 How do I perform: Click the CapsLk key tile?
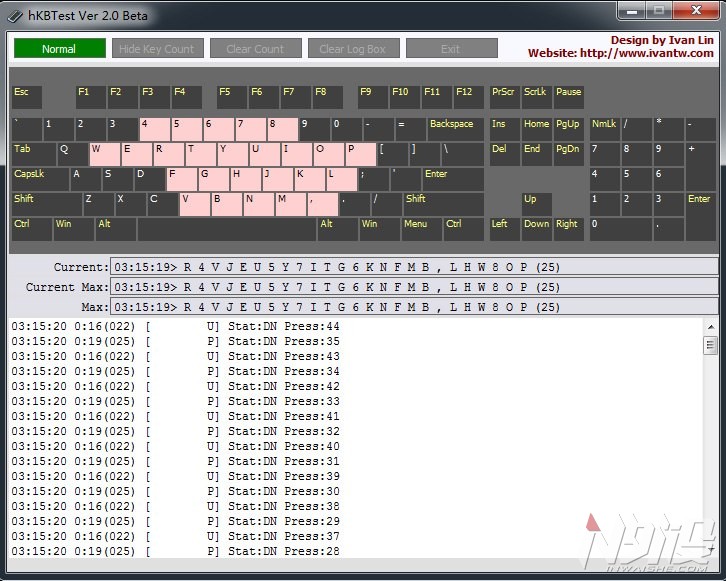[40, 179]
